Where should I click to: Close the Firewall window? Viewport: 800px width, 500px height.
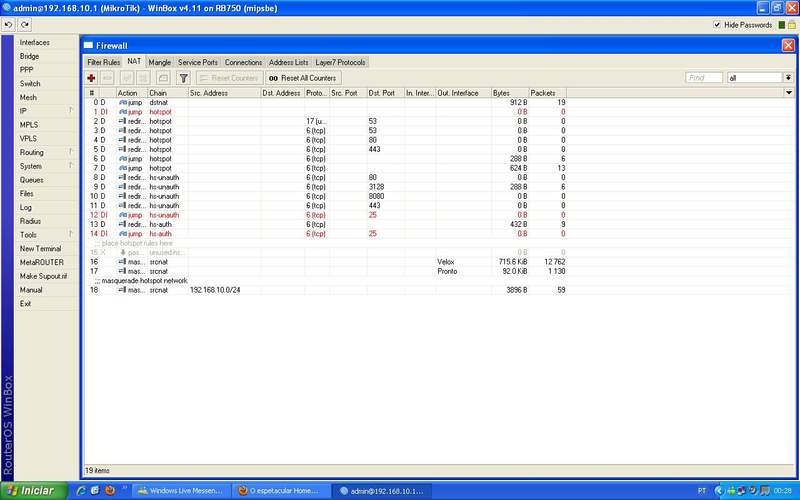[788, 45]
